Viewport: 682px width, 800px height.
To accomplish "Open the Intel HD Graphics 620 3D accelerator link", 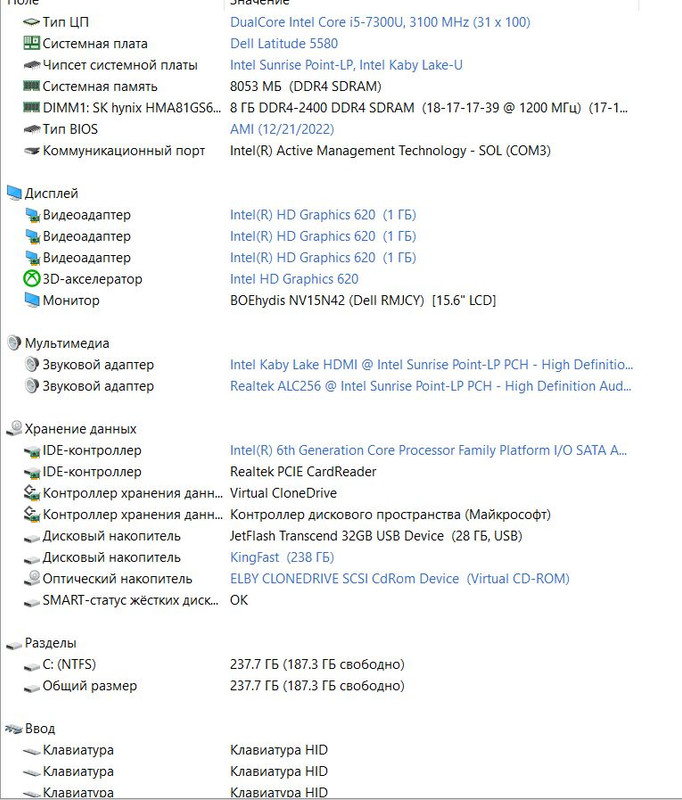I will tap(294, 279).
